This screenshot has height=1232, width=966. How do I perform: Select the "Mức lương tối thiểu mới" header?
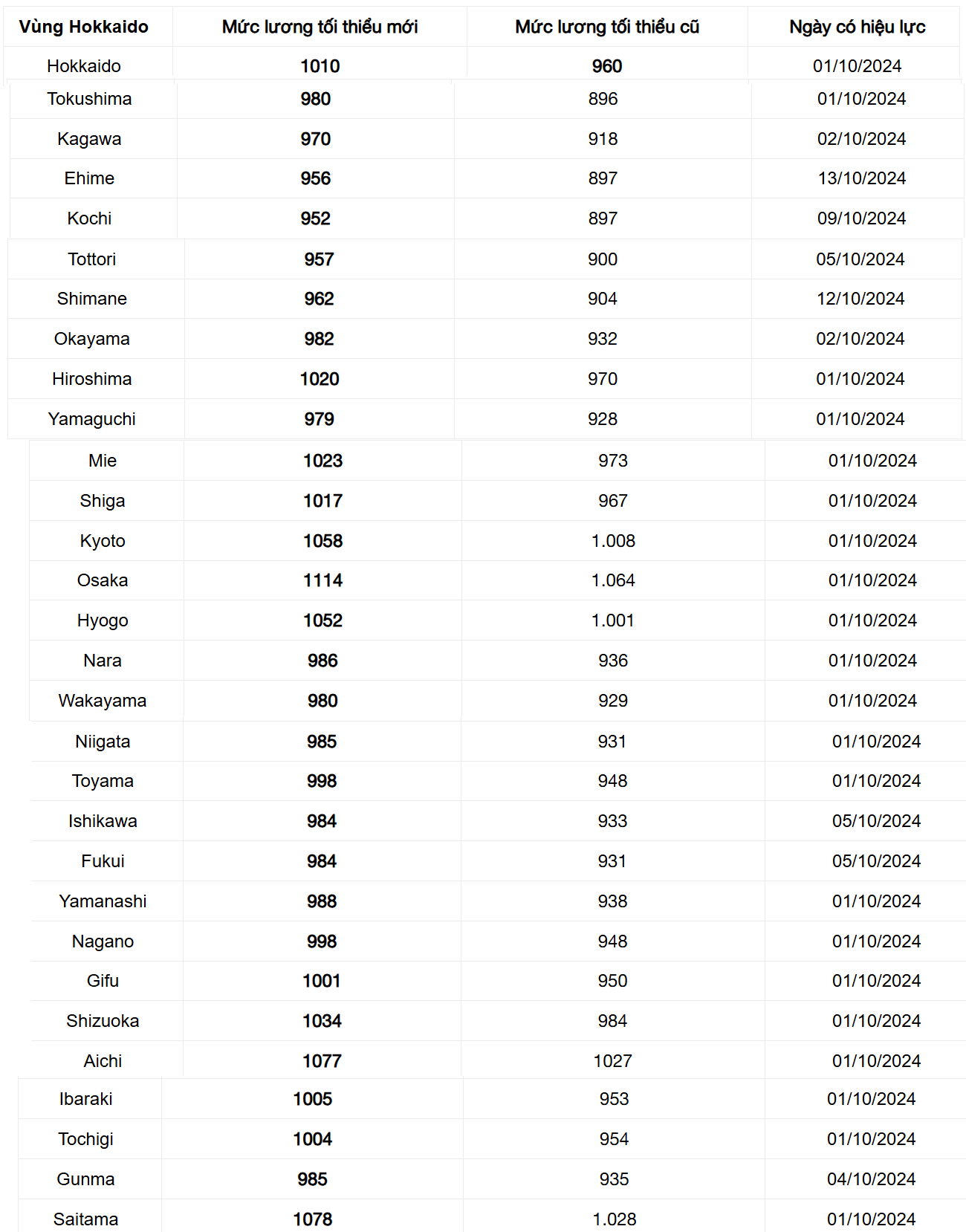(320, 27)
